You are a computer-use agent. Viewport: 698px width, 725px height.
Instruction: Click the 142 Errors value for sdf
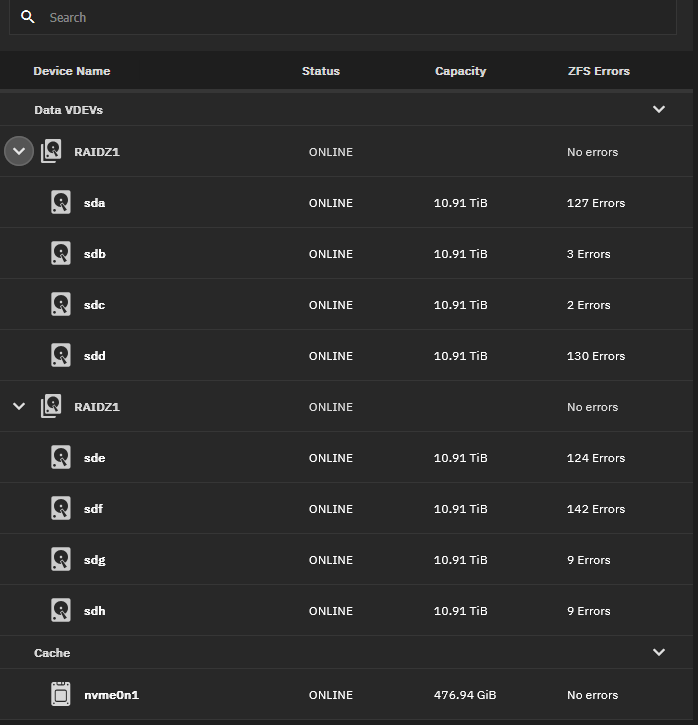coord(595,509)
